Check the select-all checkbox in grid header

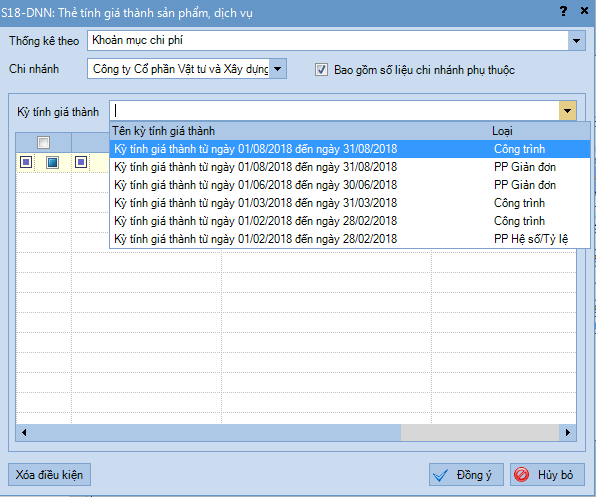click(x=43, y=142)
